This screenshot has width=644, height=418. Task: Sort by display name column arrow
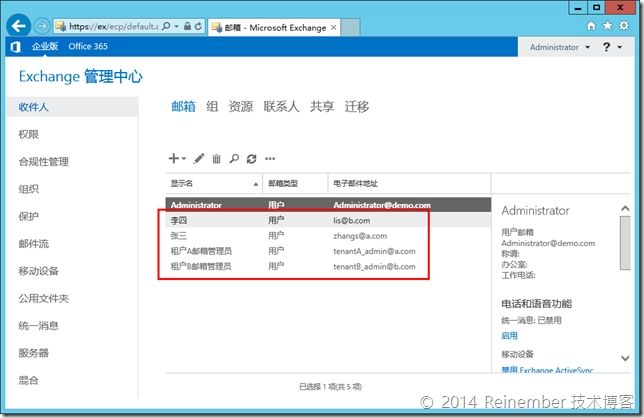coord(255,184)
